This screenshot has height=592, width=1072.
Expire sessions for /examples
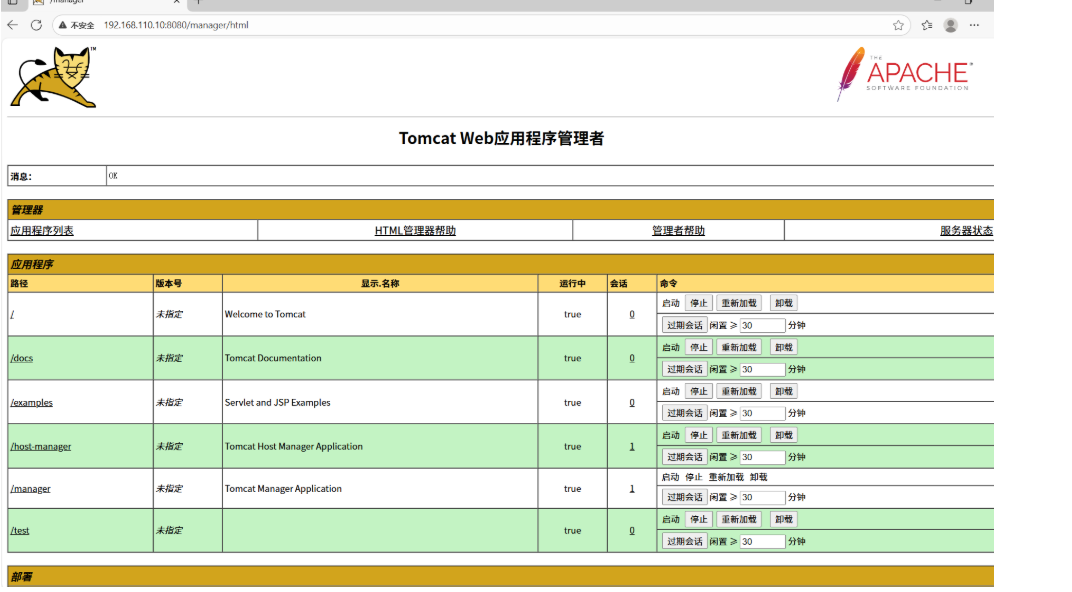684,413
